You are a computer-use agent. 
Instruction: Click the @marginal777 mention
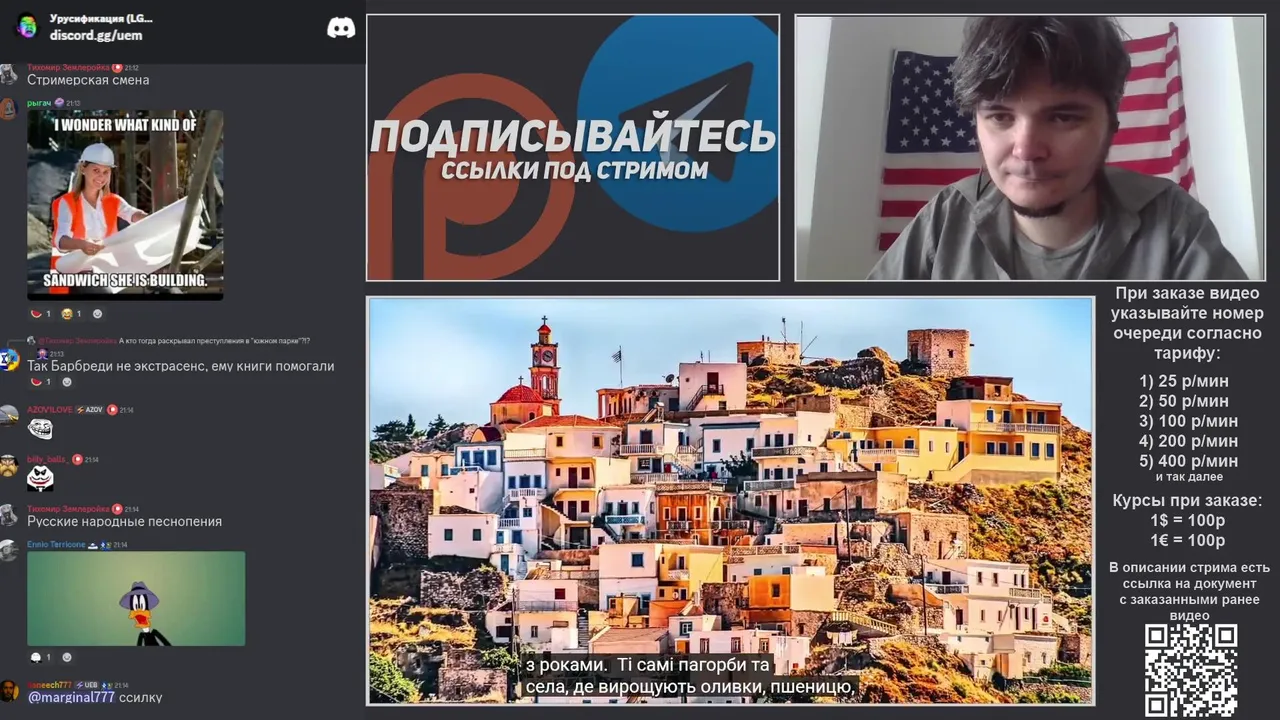[x=71, y=697]
